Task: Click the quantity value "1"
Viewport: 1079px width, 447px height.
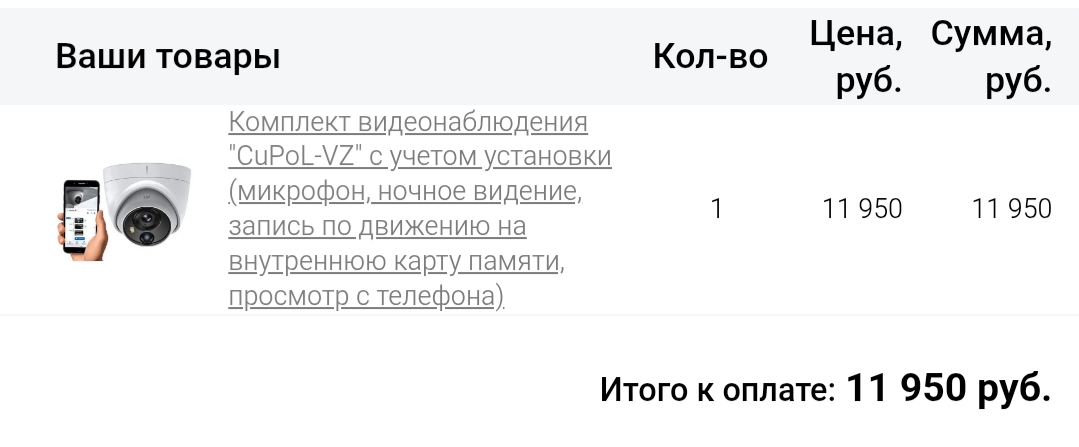Action: click(x=716, y=209)
